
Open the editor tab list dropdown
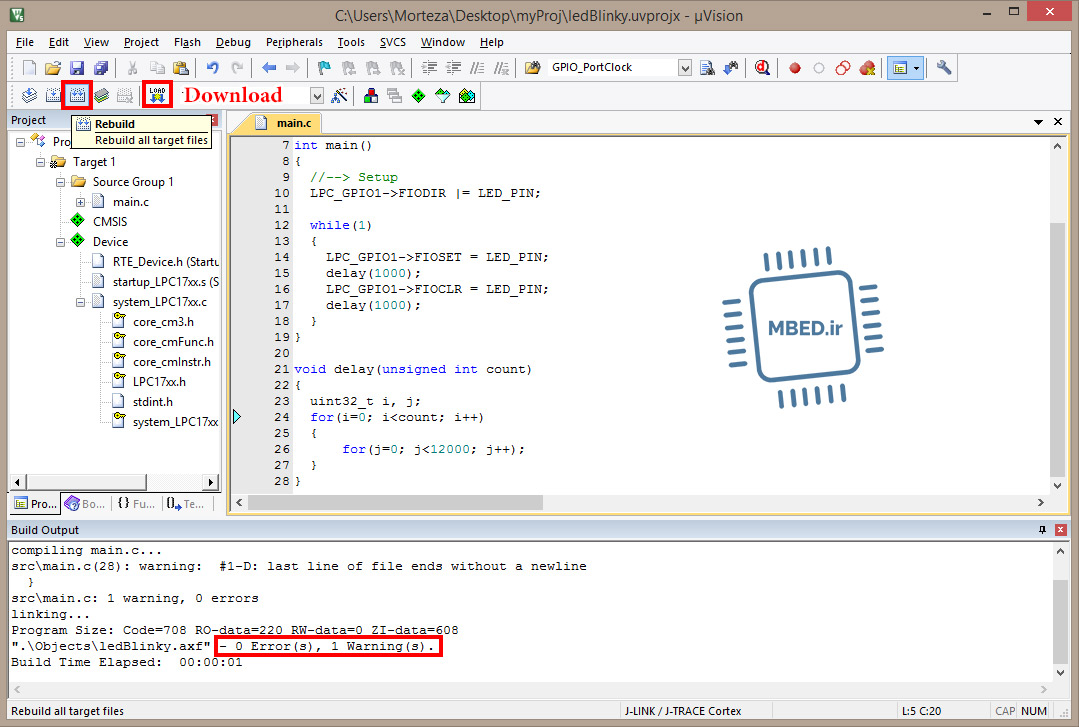[1038, 122]
